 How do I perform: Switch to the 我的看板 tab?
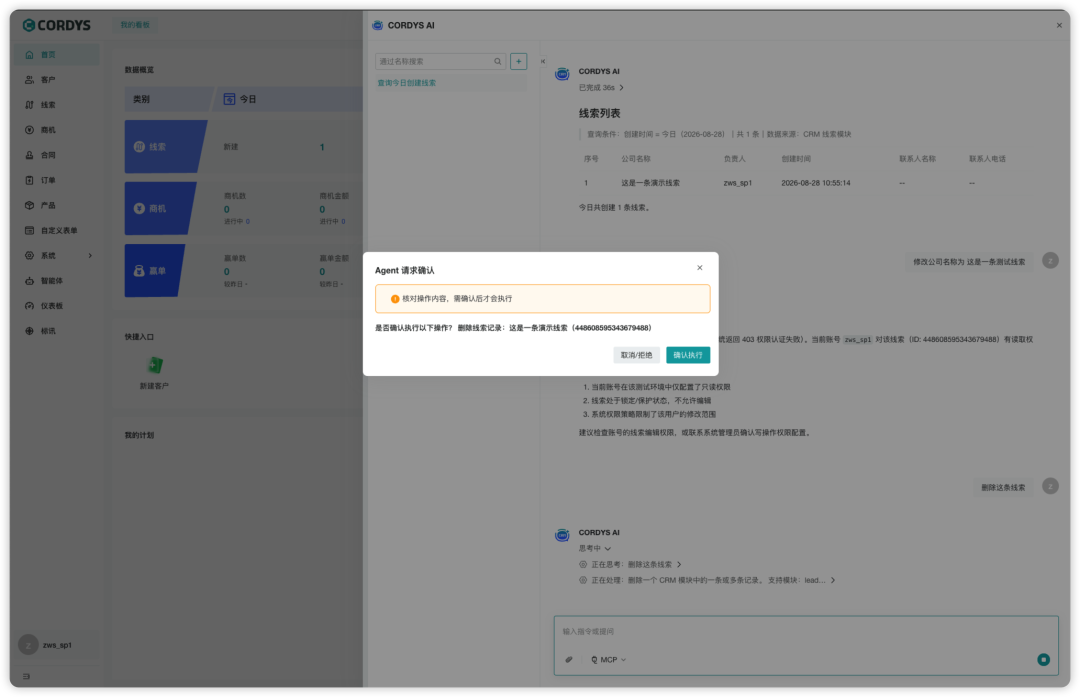135,25
